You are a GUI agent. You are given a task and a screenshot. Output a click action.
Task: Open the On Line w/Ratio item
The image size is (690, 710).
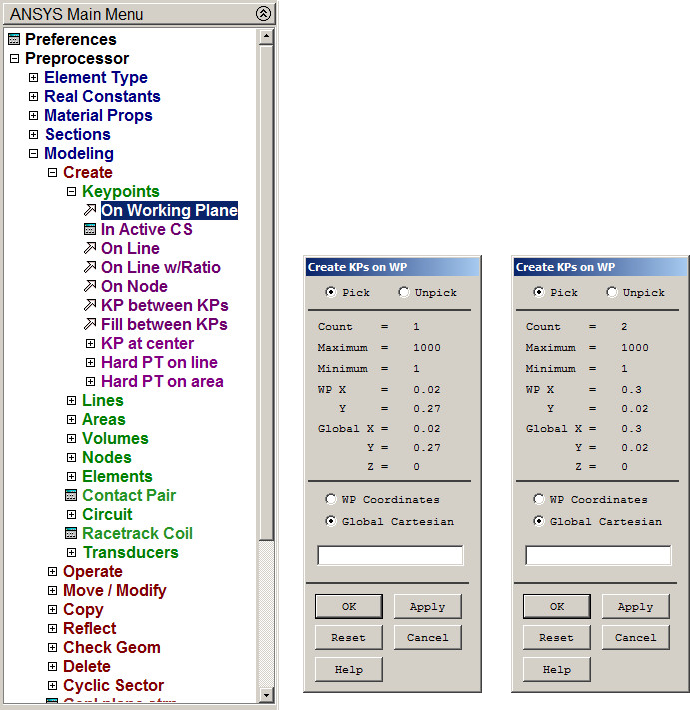point(161,268)
